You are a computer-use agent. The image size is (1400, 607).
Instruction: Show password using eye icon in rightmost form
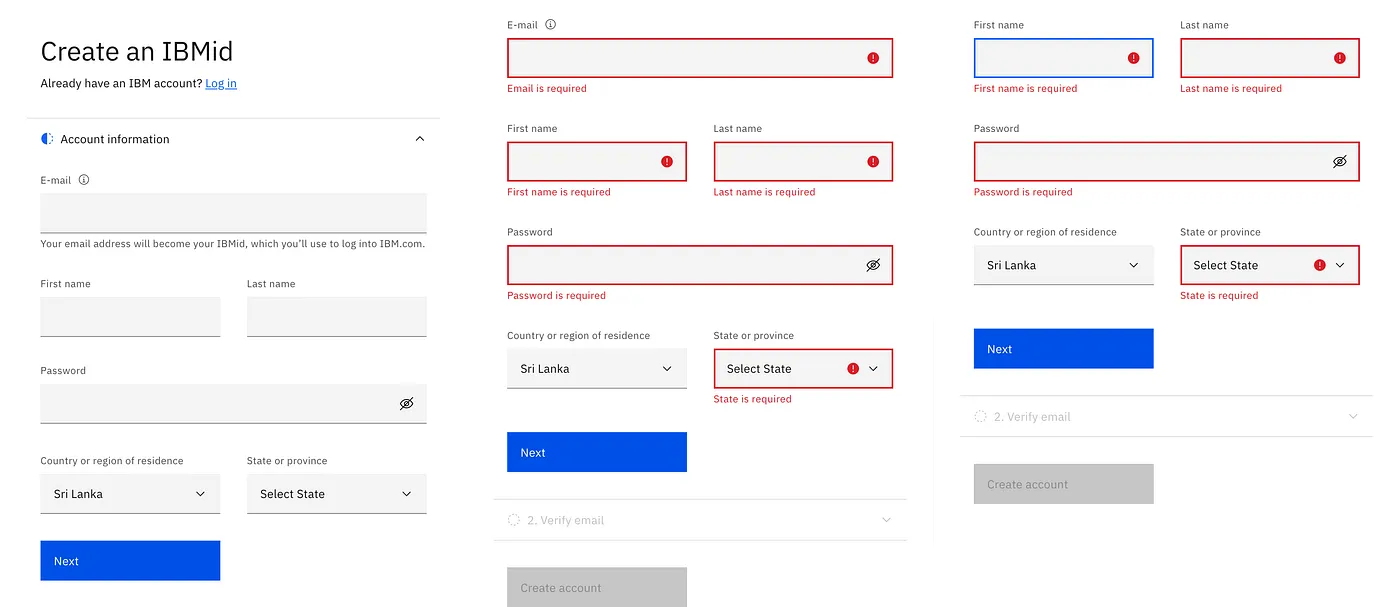[x=1340, y=161]
